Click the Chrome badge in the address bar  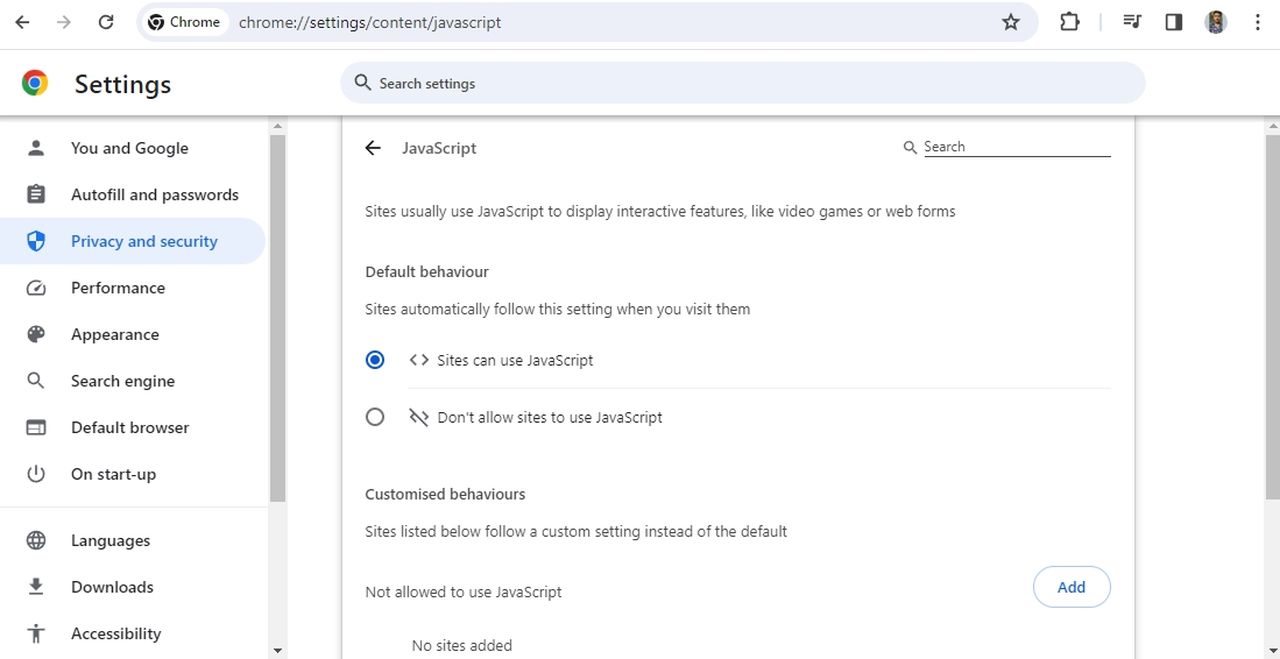[x=183, y=21]
